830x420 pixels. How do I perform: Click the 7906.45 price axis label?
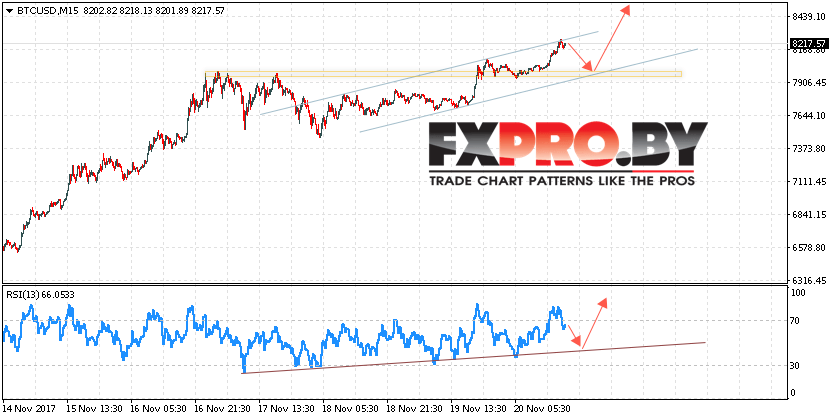pos(809,83)
